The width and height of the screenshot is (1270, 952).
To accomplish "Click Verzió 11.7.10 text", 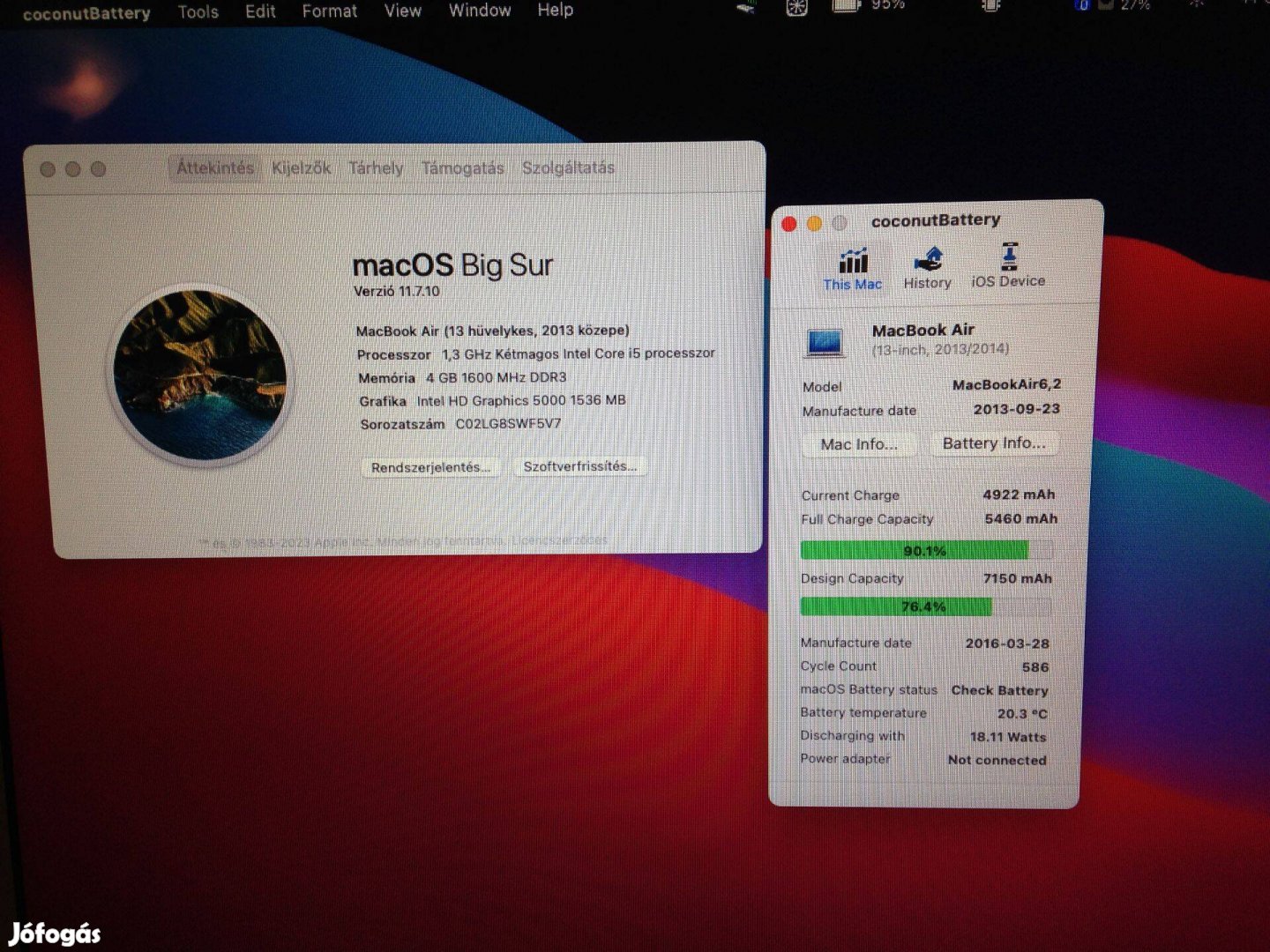I will pyautogui.click(x=397, y=291).
